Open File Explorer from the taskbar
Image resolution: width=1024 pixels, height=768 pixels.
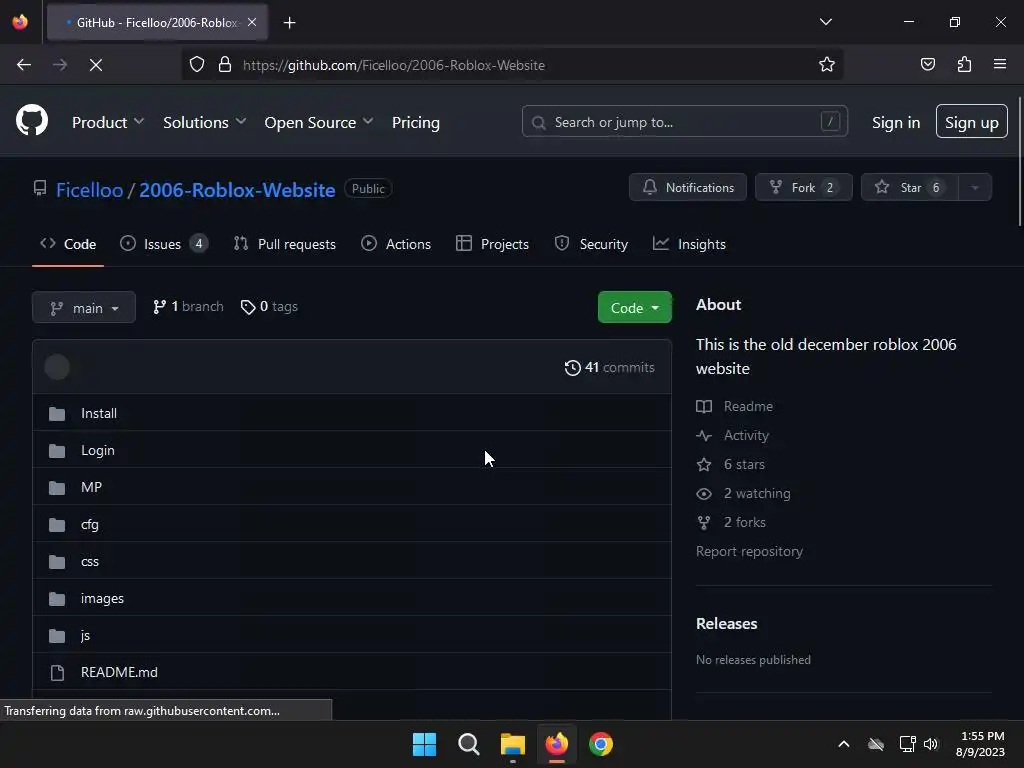click(513, 744)
